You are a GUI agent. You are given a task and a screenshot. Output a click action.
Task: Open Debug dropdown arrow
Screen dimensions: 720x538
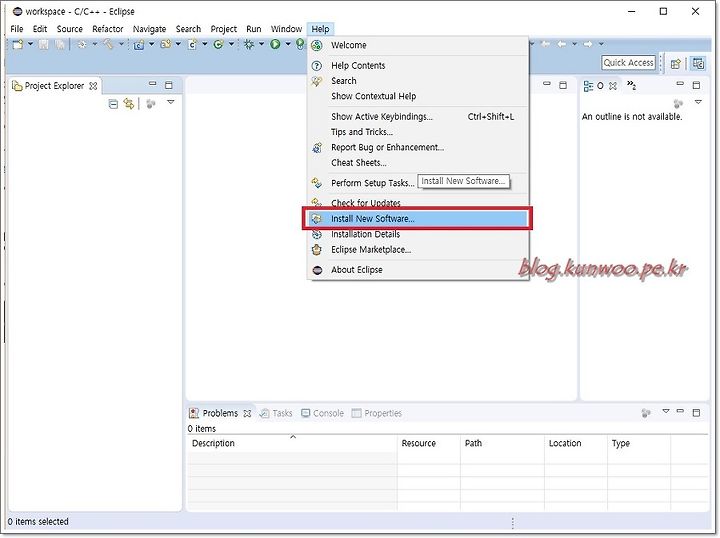pyautogui.click(x=261, y=44)
